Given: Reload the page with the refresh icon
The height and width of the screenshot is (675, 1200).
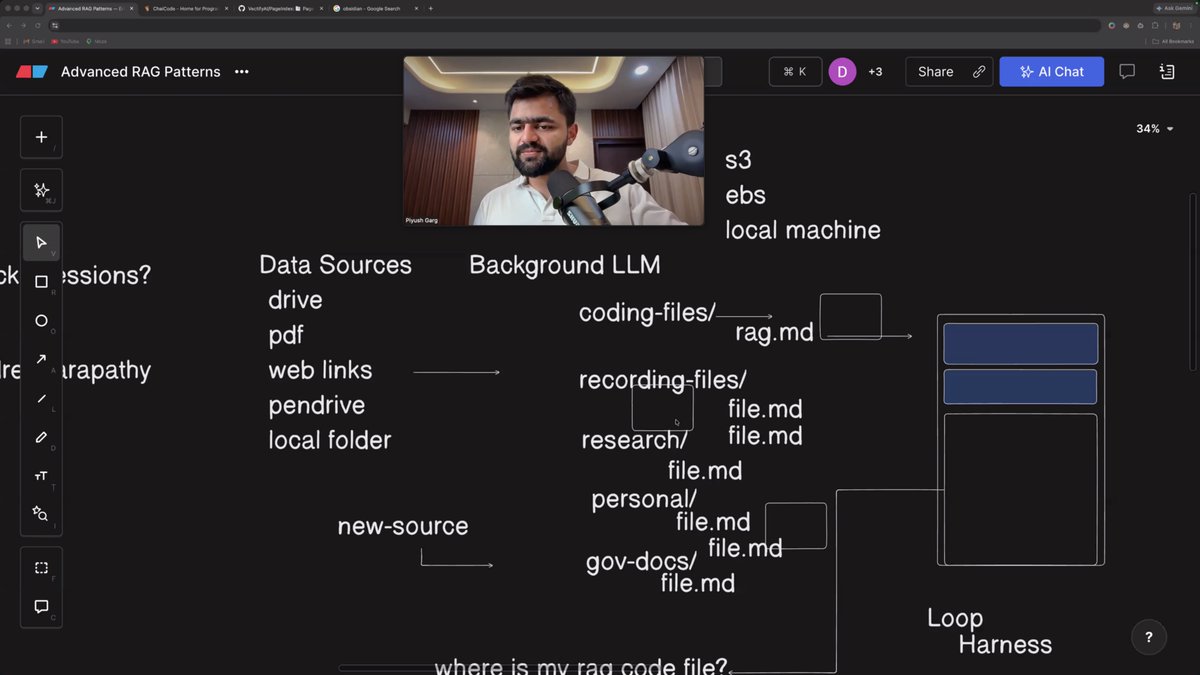Looking at the screenshot, I should pyautogui.click(x=38, y=24).
